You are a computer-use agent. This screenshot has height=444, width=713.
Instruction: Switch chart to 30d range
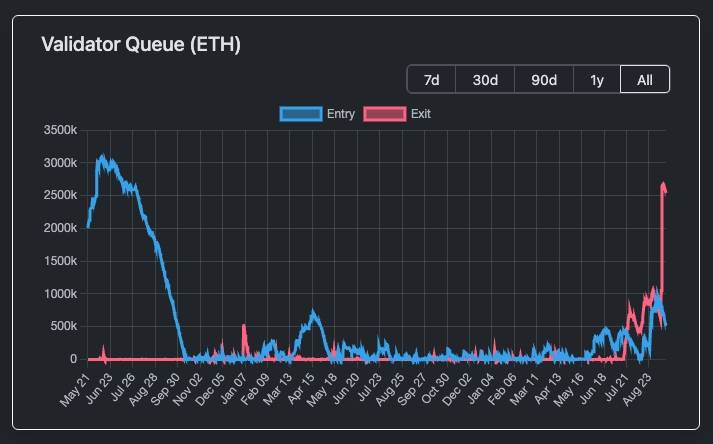pyautogui.click(x=485, y=80)
